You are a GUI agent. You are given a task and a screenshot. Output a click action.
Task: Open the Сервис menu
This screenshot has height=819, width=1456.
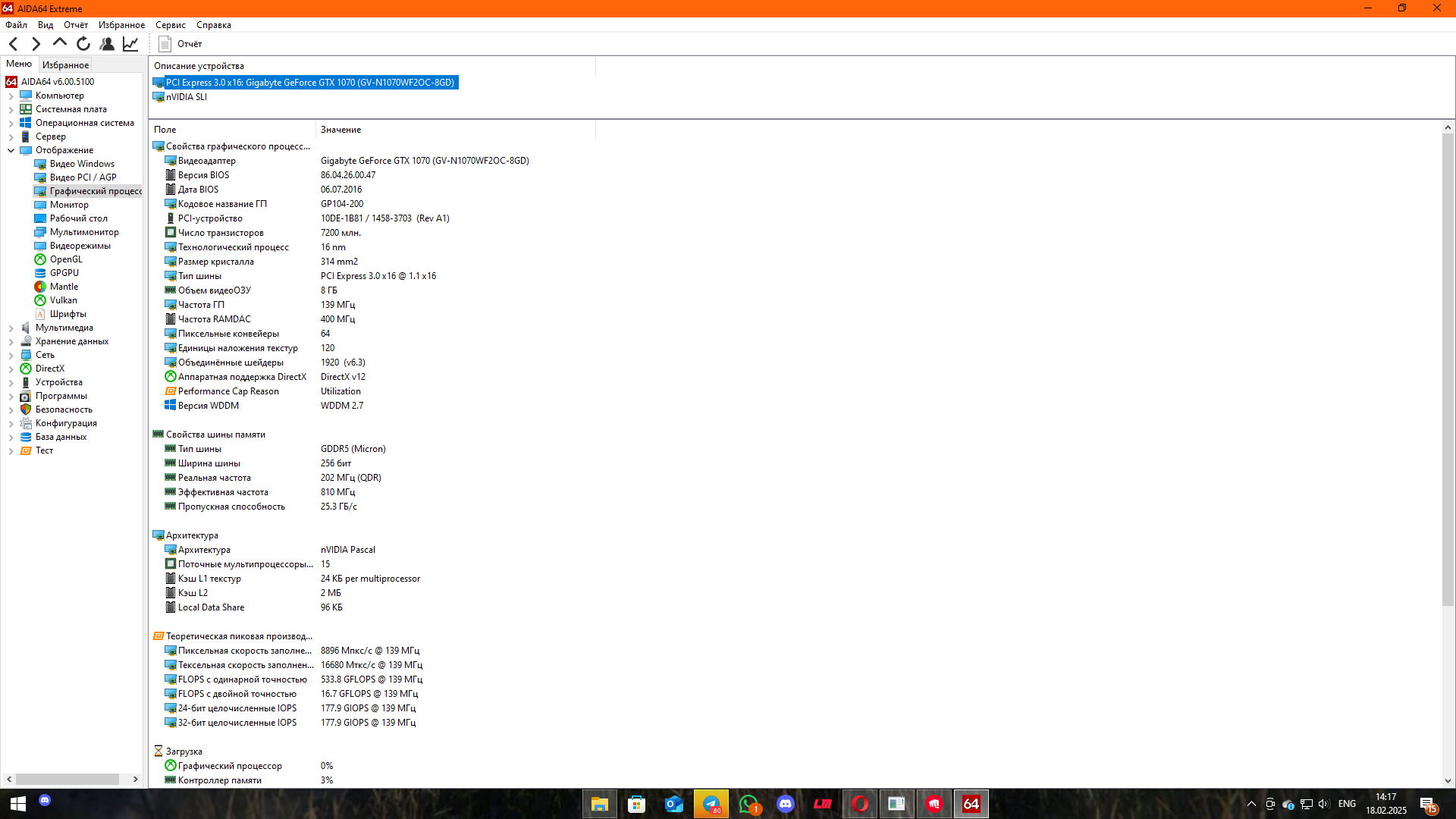point(171,25)
